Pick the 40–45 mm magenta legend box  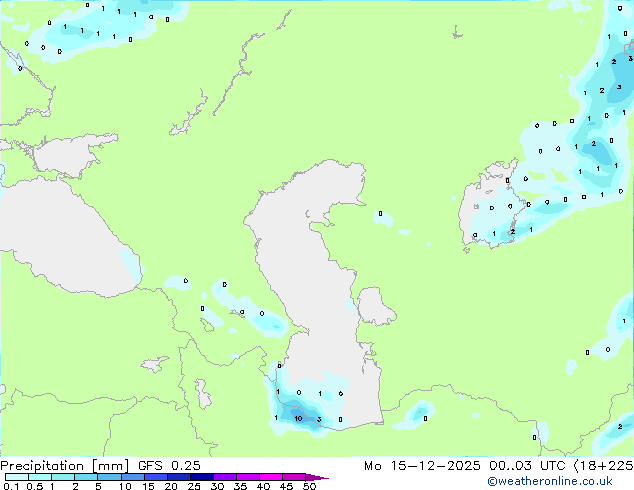[x=271, y=477]
